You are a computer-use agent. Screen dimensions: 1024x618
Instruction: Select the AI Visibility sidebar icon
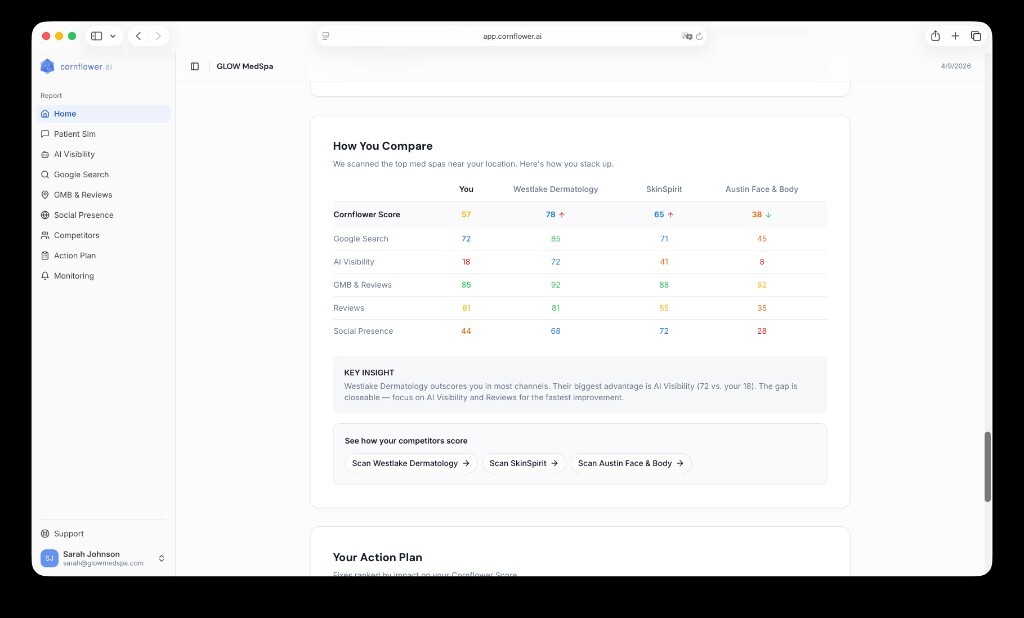coord(45,154)
